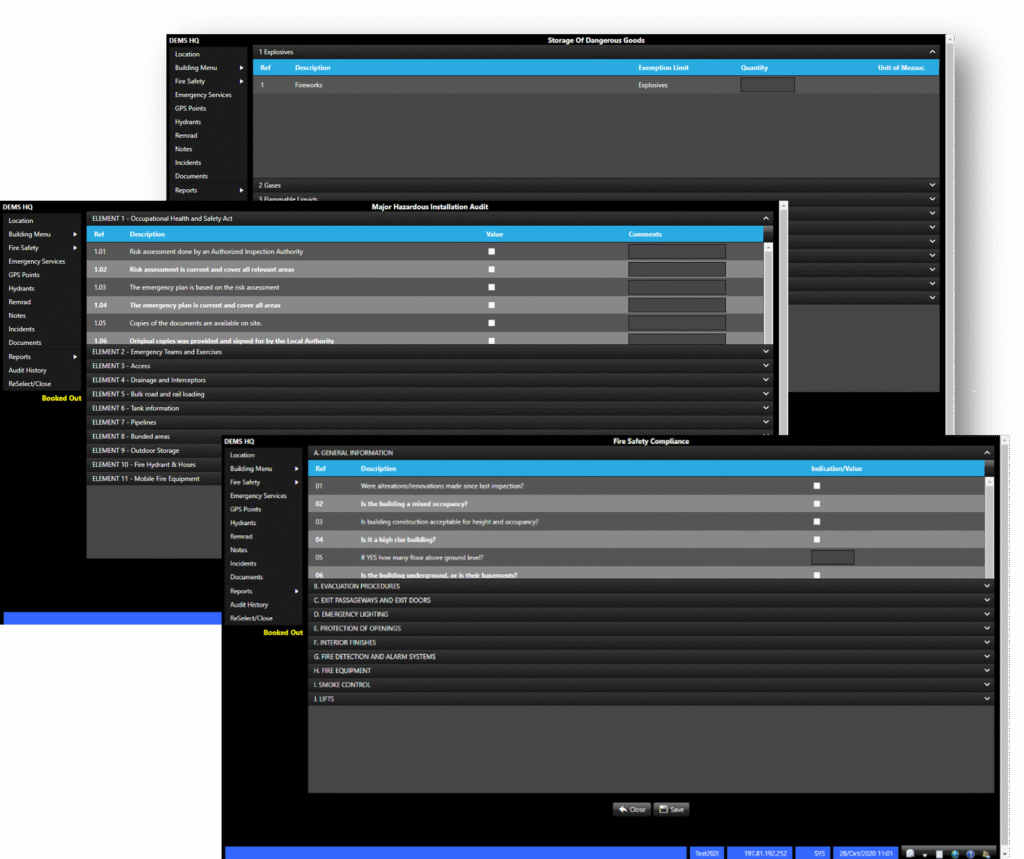Expand the D. EMERGENCY LIGHTING section

[x=650, y=614]
